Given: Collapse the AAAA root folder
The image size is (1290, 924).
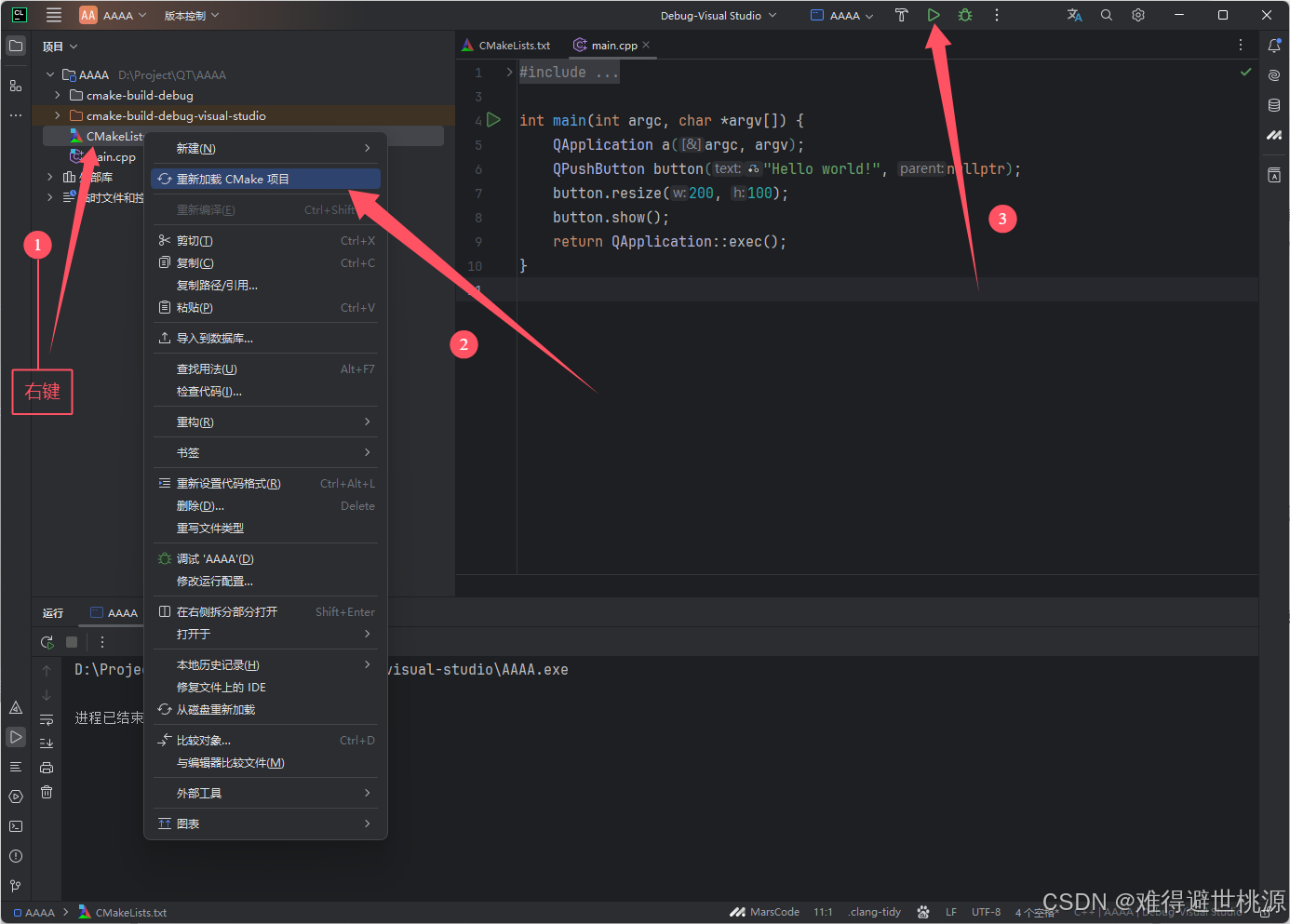Looking at the screenshot, I should click(x=50, y=74).
